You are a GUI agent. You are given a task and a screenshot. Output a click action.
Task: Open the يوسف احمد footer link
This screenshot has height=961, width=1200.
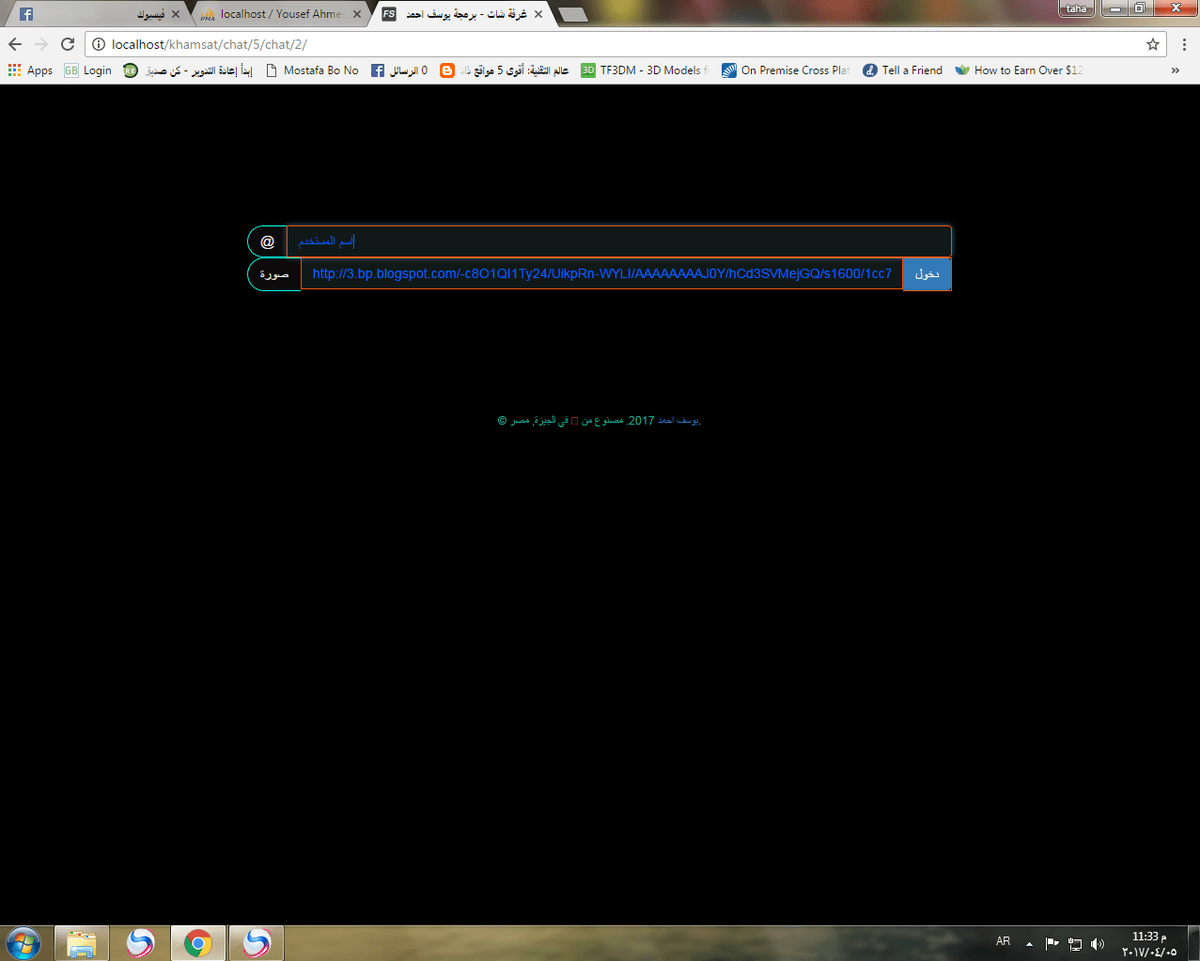(x=679, y=421)
